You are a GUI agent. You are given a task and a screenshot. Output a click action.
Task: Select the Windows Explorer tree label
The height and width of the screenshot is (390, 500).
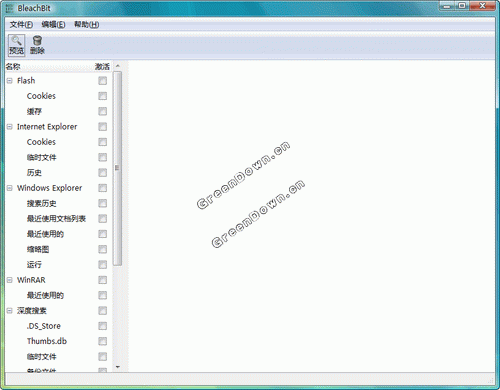tap(49, 188)
